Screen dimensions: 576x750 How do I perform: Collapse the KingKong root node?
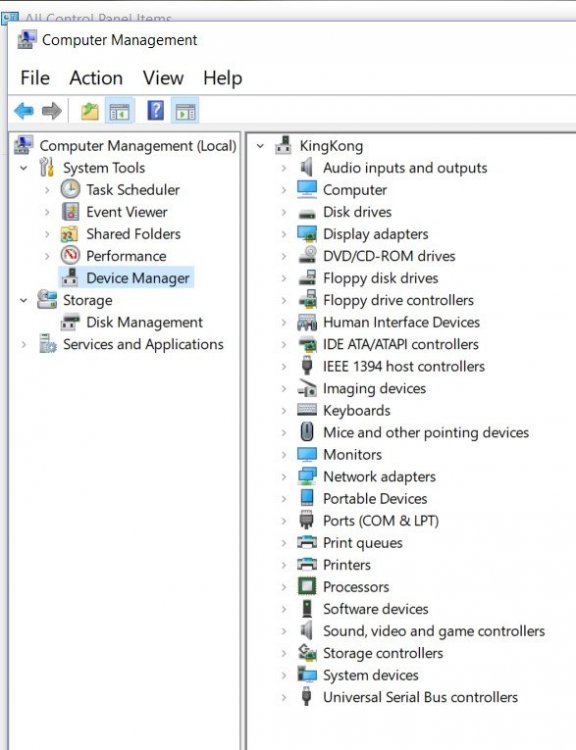pyautogui.click(x=260, y=146)
